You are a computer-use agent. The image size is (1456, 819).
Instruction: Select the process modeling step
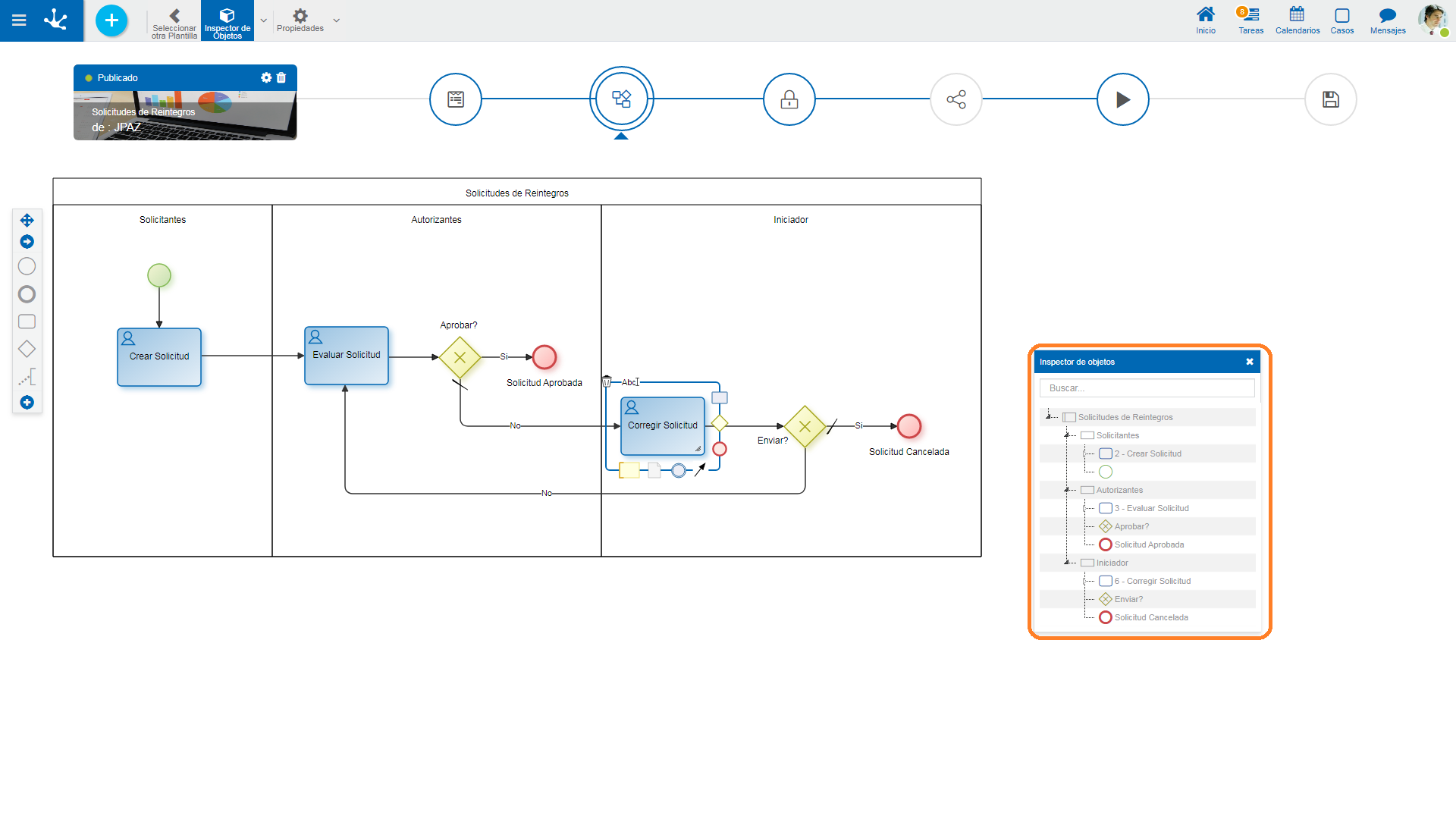pyautogui.click(x=622, y=99)
